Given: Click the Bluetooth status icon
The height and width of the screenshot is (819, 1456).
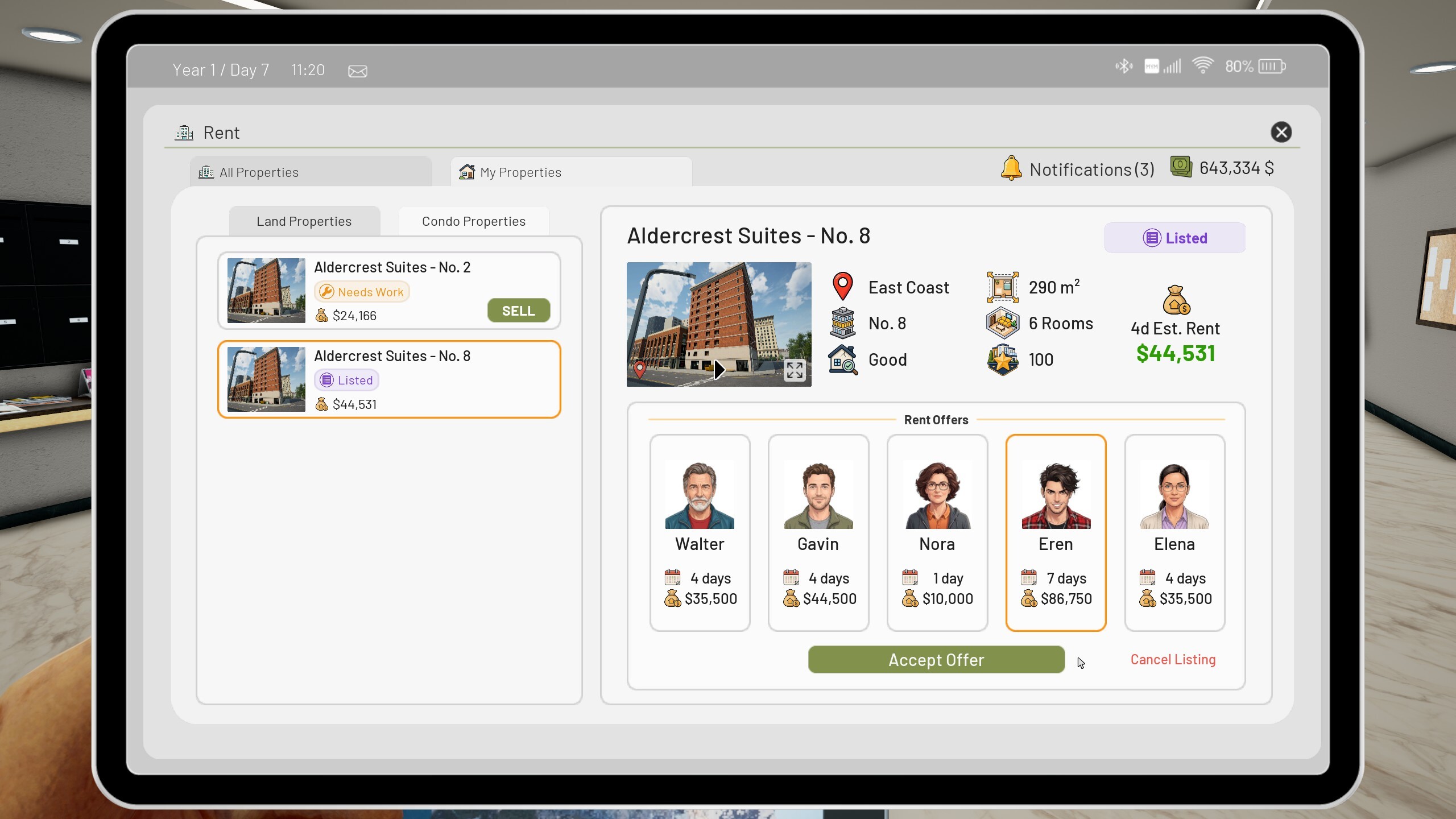Looking at the screenshot, I should pyautogui.click(x=1123, y=67).
